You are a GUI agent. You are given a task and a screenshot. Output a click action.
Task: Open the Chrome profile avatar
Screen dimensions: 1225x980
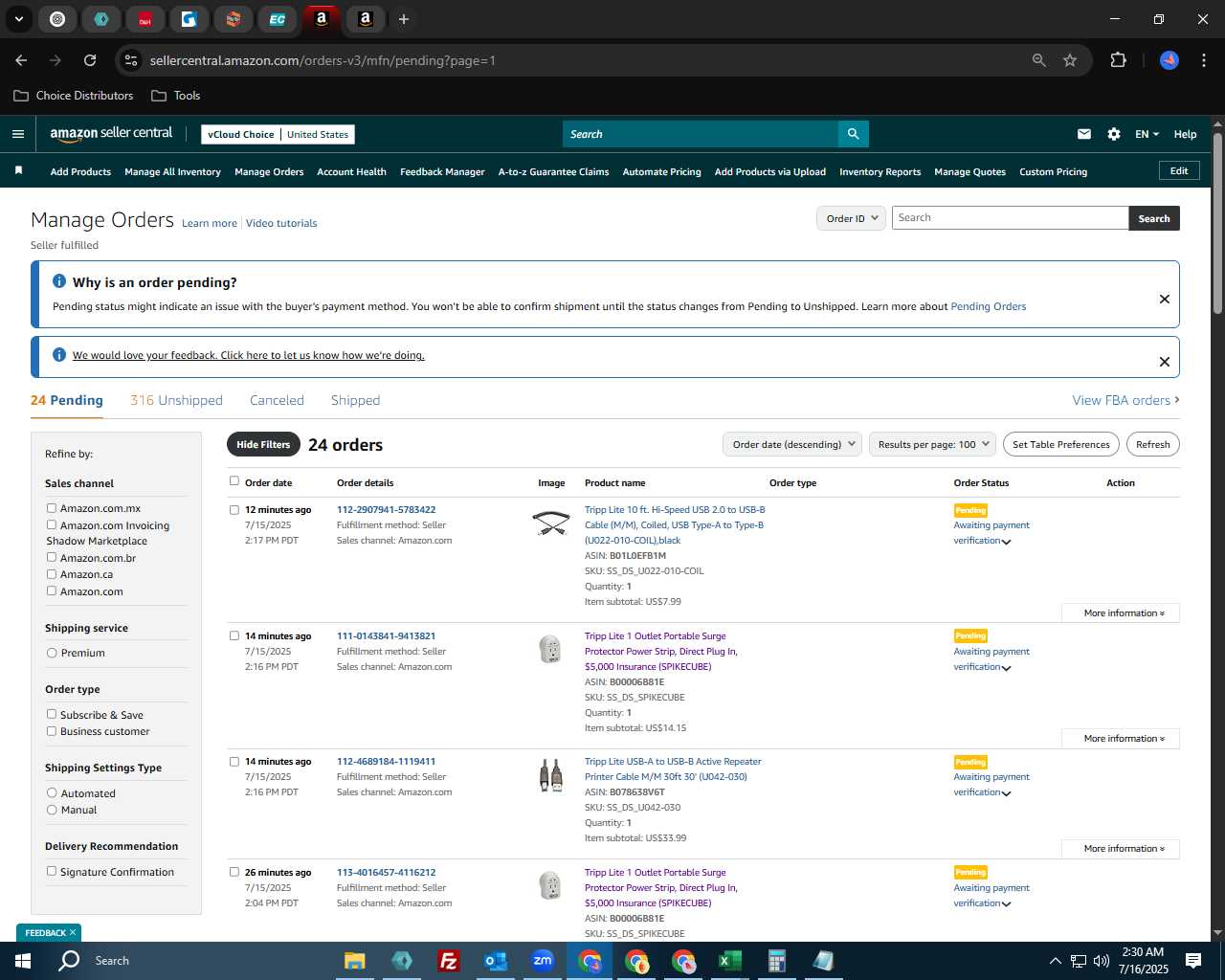pos(1169,60)
